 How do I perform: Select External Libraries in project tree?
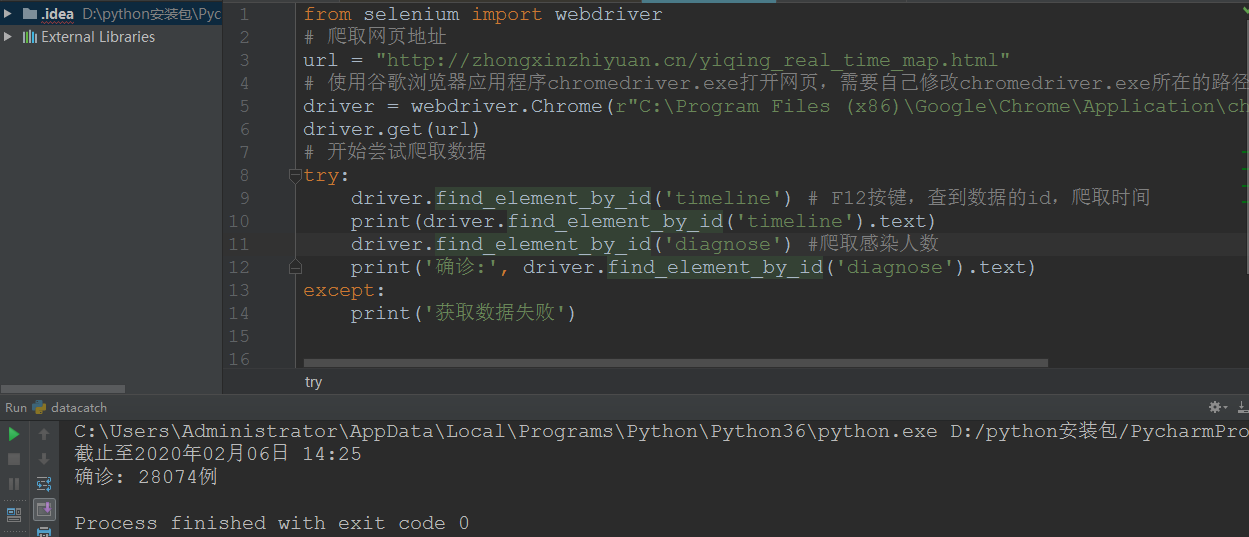click(x=98, y=37)
